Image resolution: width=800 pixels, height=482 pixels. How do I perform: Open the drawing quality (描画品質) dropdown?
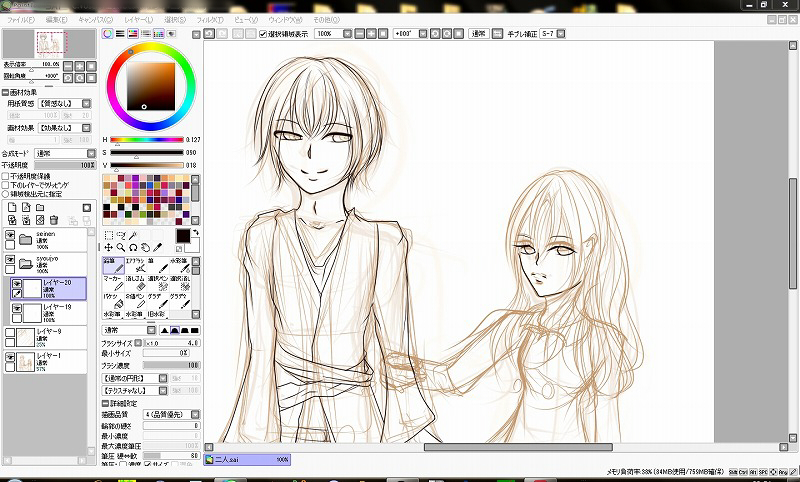pyautogui.click(x=195, y=415)
